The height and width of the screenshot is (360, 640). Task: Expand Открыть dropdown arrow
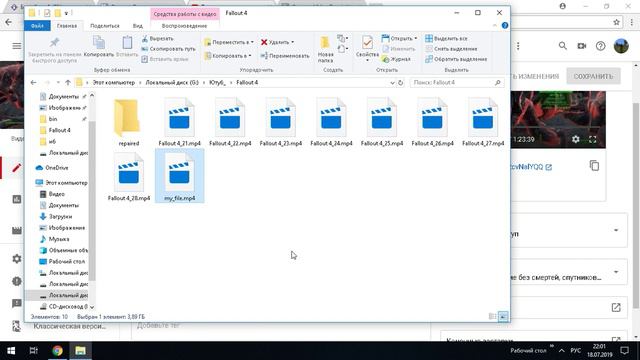416,38
